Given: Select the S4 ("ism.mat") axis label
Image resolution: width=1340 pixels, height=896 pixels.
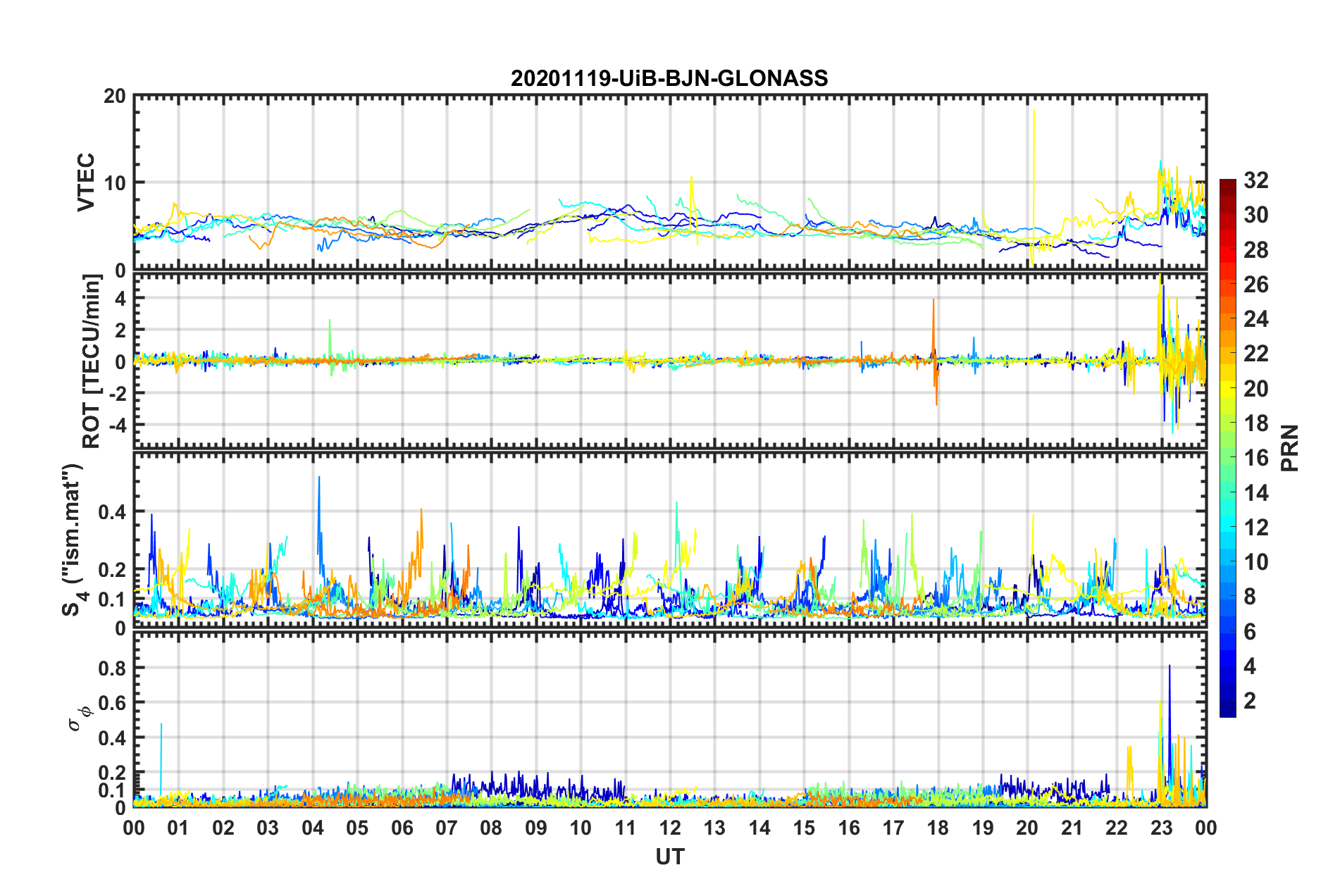Looking at the screenshot, I should (73, 540).
